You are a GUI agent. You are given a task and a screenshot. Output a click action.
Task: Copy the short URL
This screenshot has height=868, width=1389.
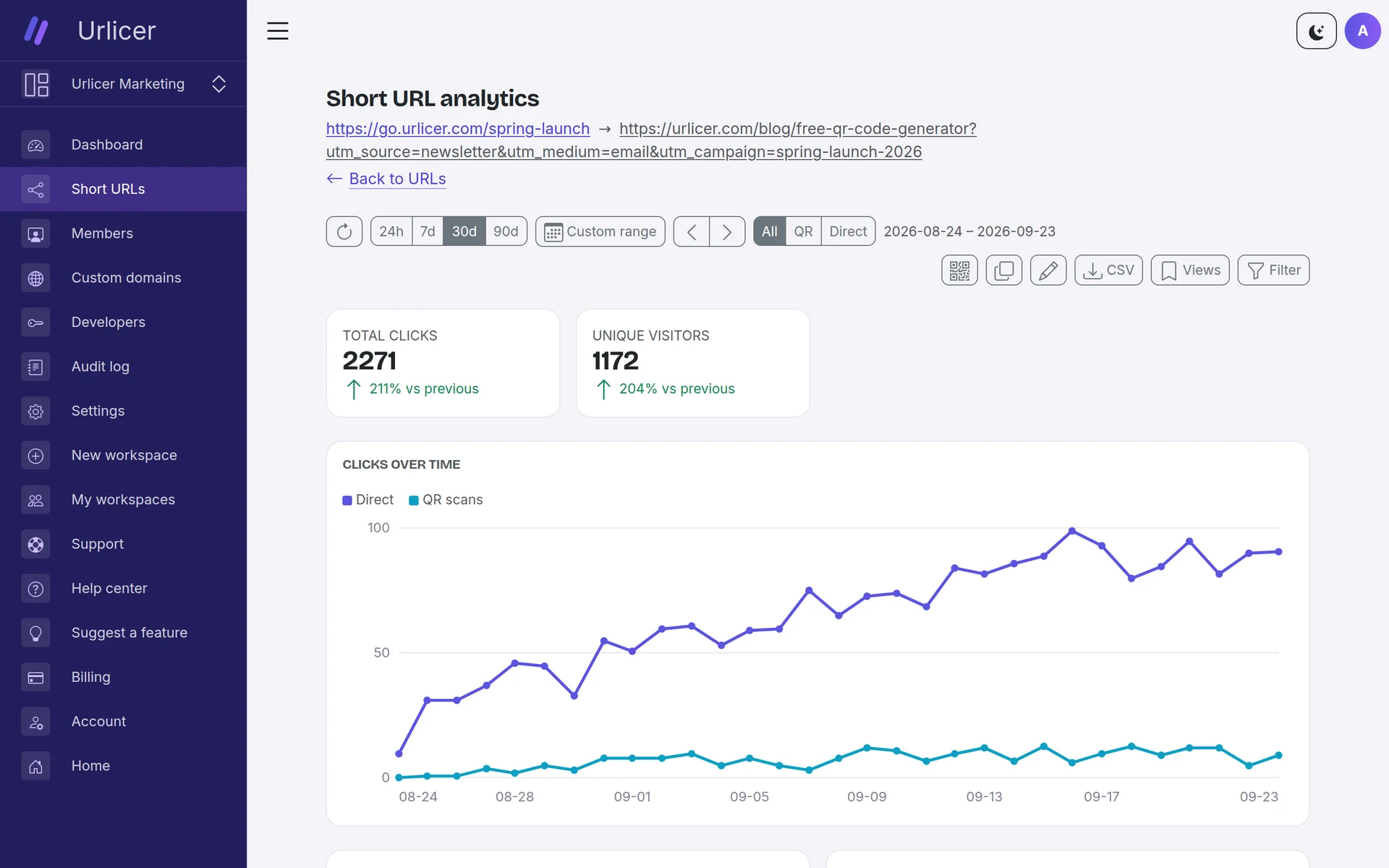[x=1003, y=271]
